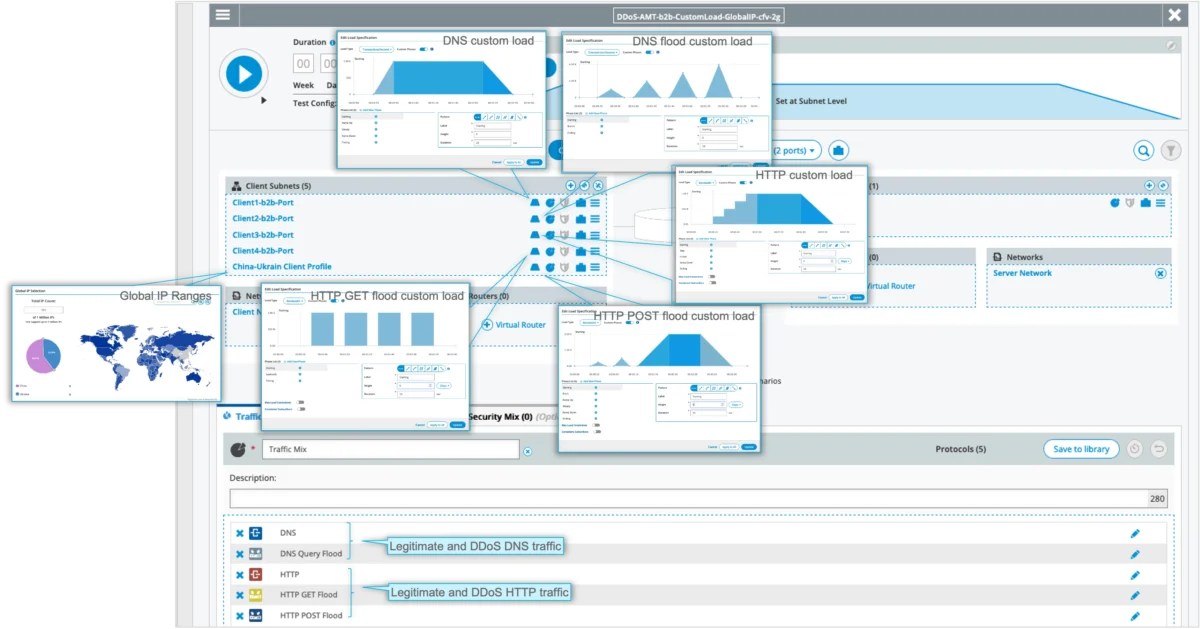
Task: Edit the DNS protocol with pencil icon
Action: click(x=1134, y=533)
